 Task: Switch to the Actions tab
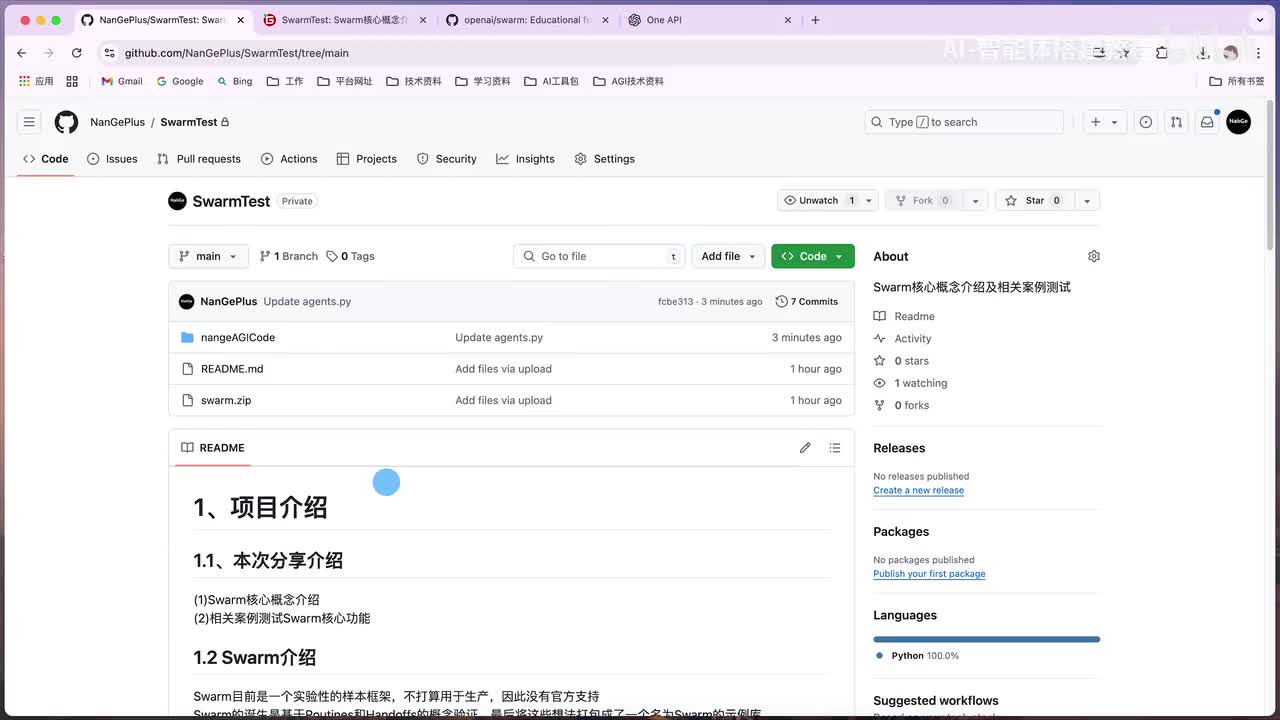click(289, 159)
